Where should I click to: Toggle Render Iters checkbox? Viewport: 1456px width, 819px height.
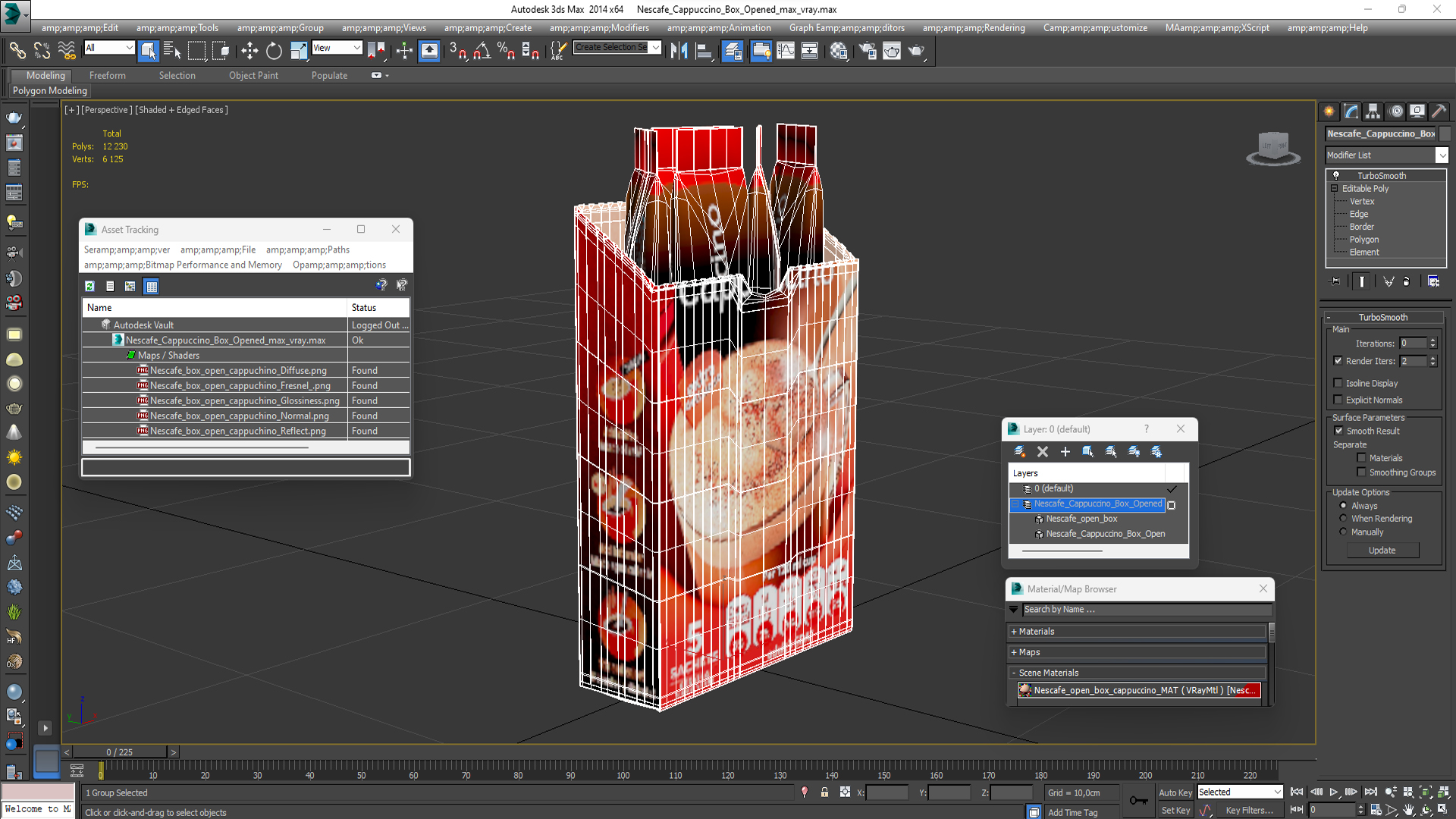(1338, 361)
